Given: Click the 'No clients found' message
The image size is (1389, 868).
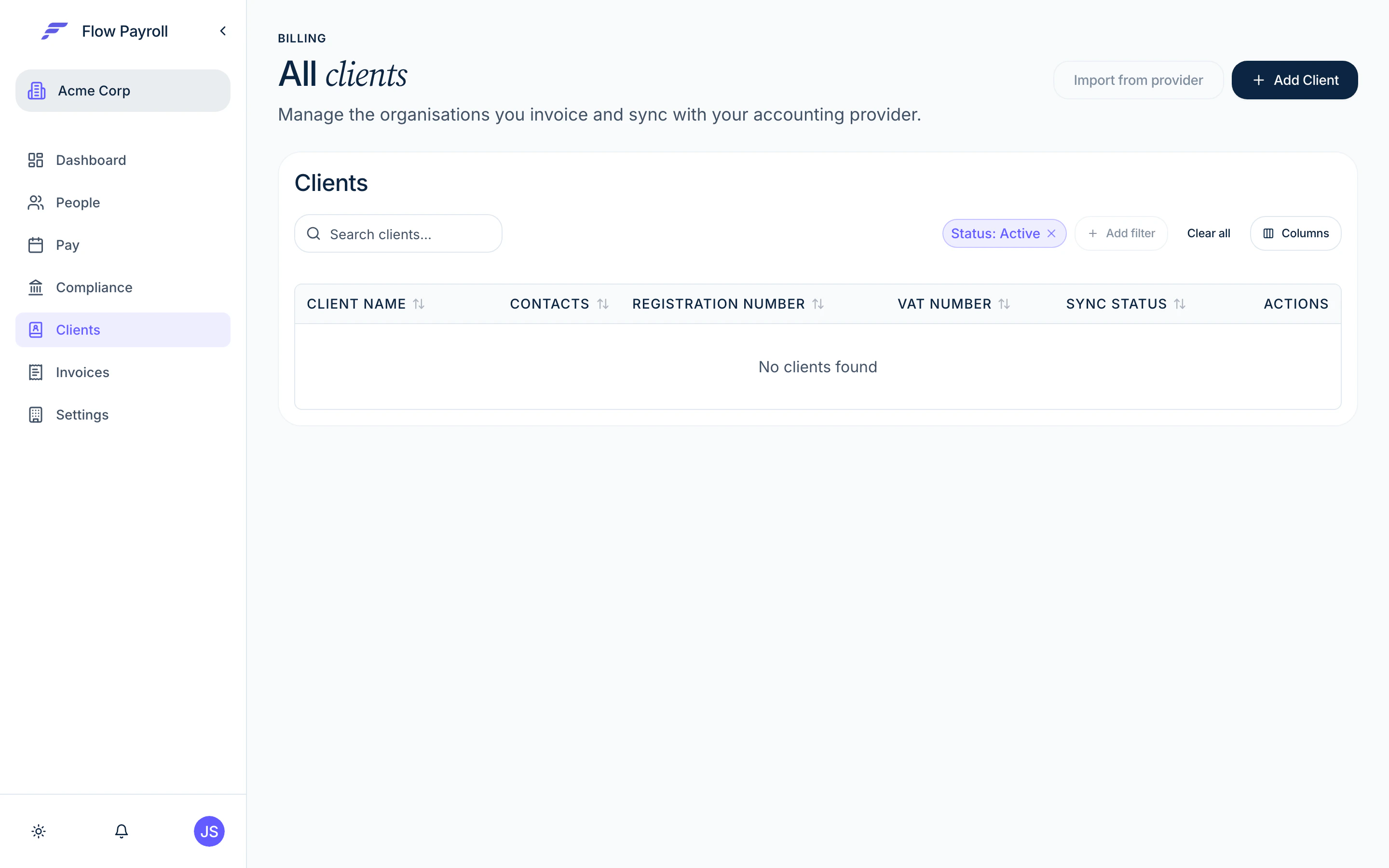Looking at the screenshot, I should [817, 367].
